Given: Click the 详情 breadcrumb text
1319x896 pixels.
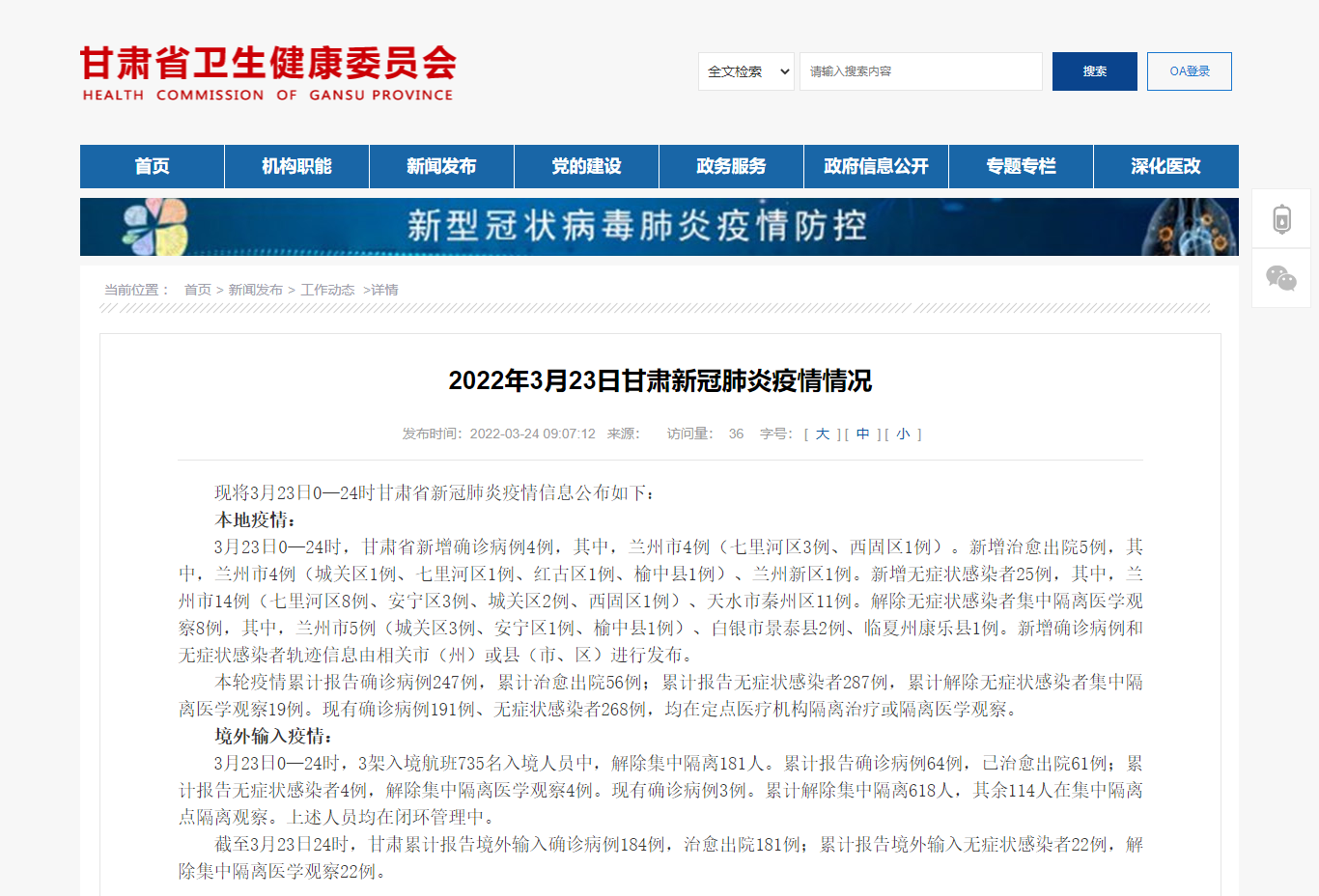Looking at the screenshot, I should [x=384, y=290].
